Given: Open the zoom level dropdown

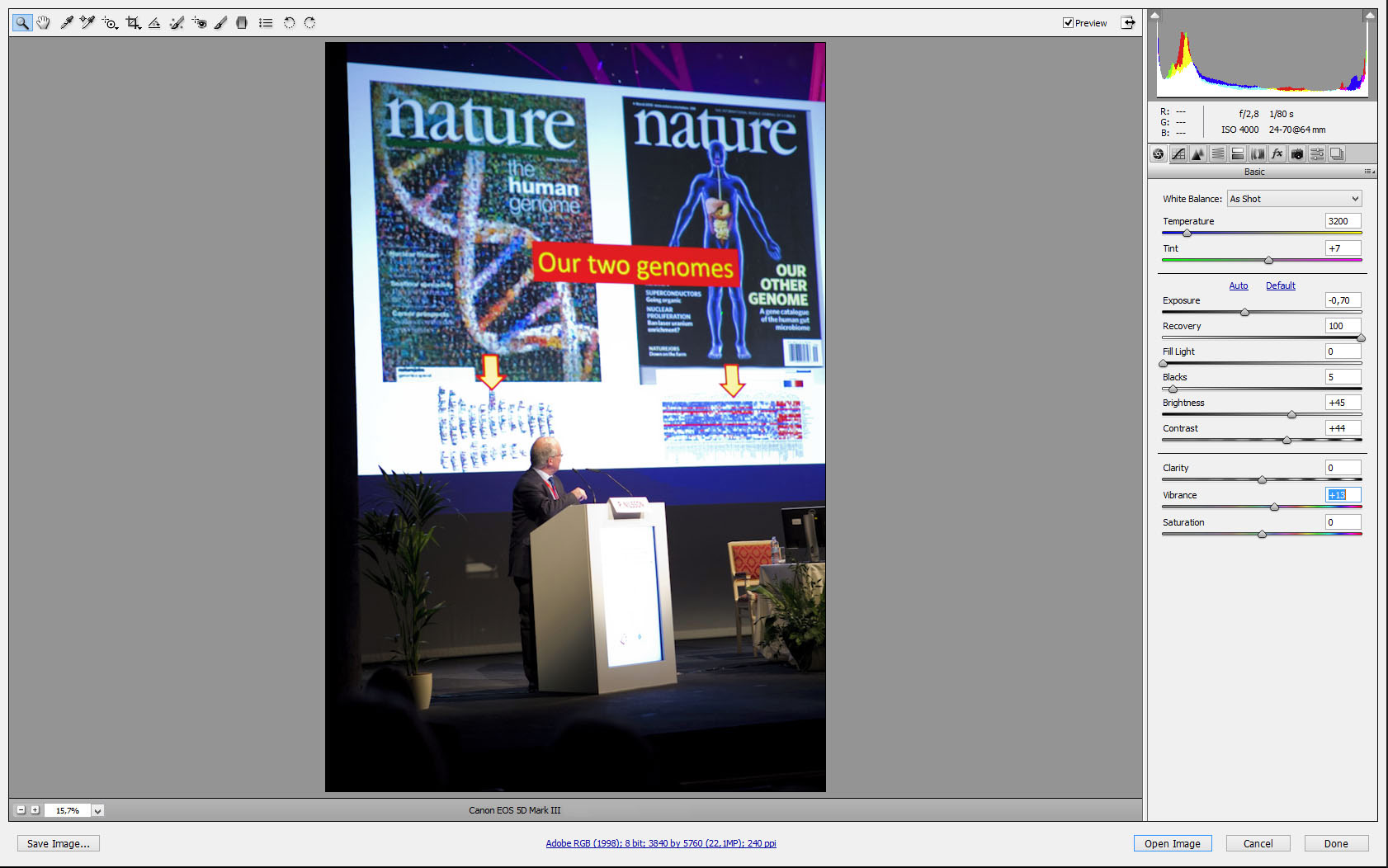Looking at the screenshot, I should click(97, 811).
